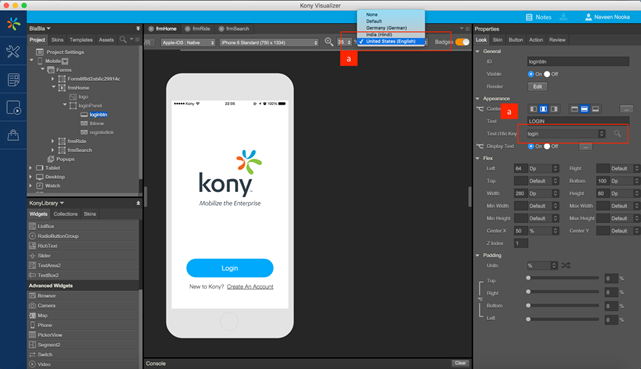Open the frmRide canvas tab
The height and width of the screenshot is (369, 641).
pos(198,29)
